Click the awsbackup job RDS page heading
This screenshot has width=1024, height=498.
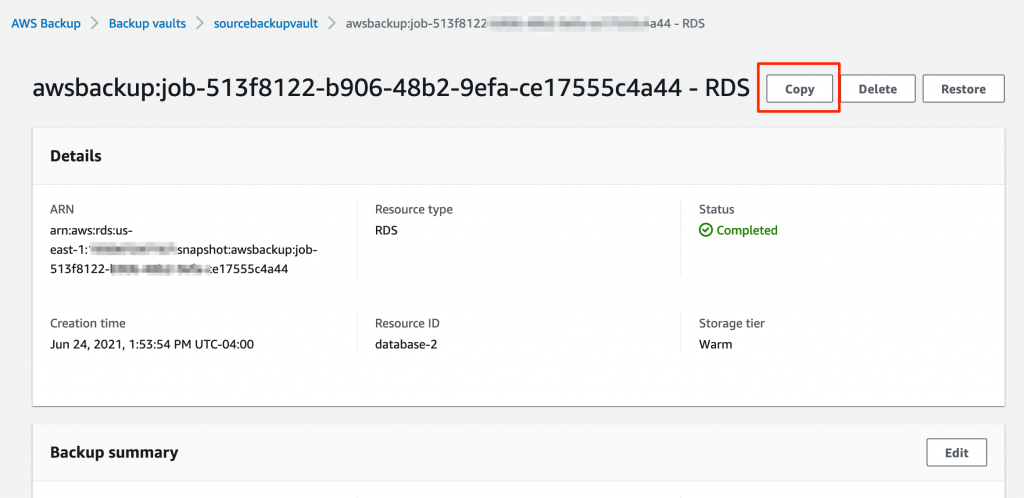tap(391, 89)
